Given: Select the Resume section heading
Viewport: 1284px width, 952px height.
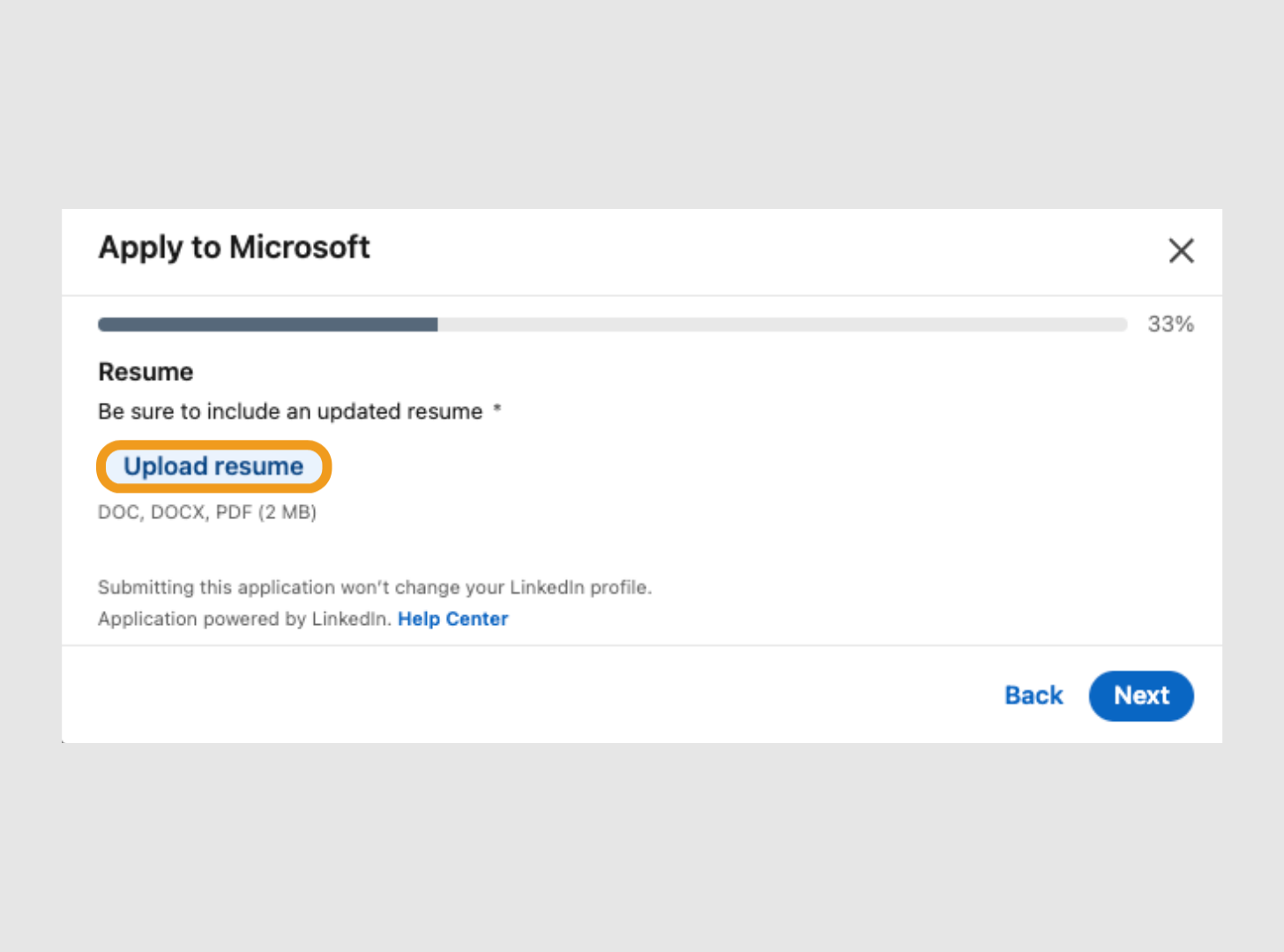Looking at the screenshot, I should 146,372.
